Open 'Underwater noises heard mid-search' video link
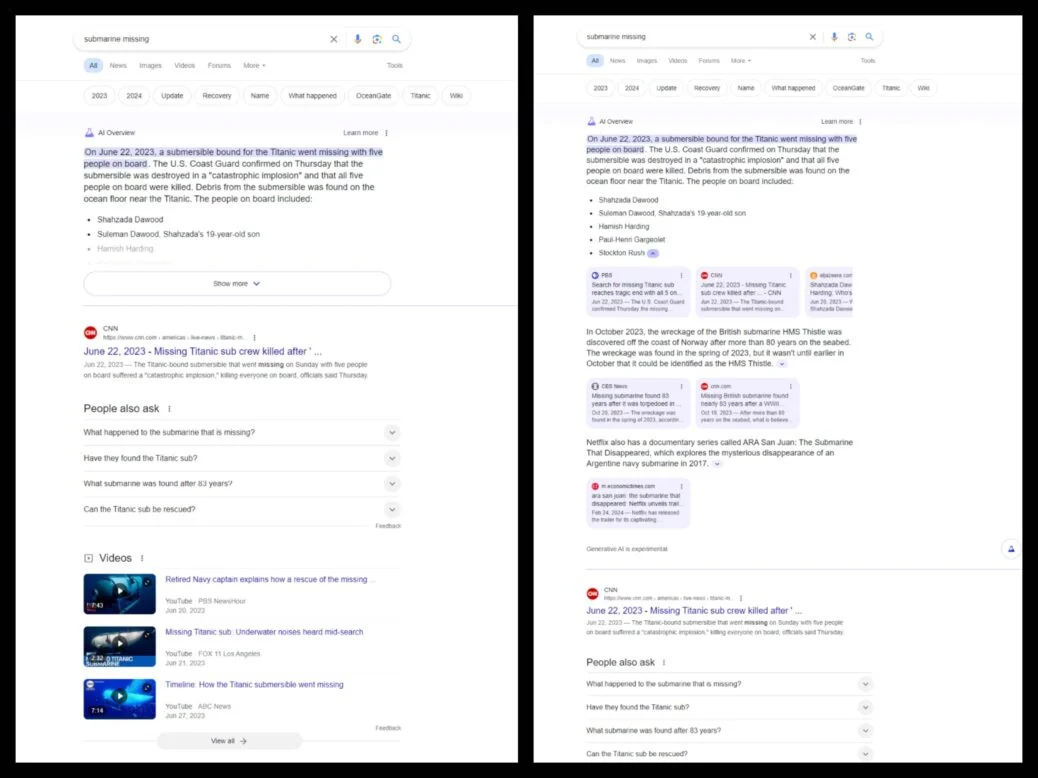Screen dimensions: 1038x778 pos(264,632)
